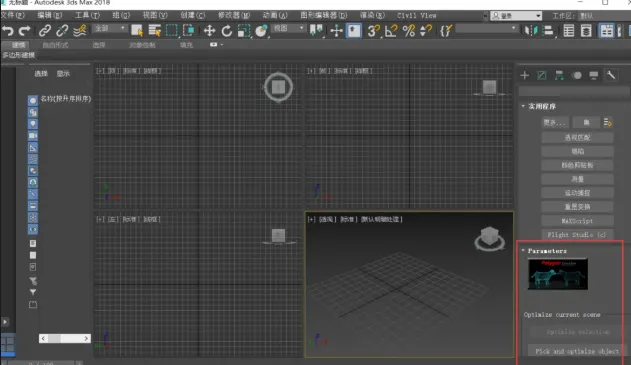
Task: Open the Create plus tab icon
Action: tap(524, 75)
